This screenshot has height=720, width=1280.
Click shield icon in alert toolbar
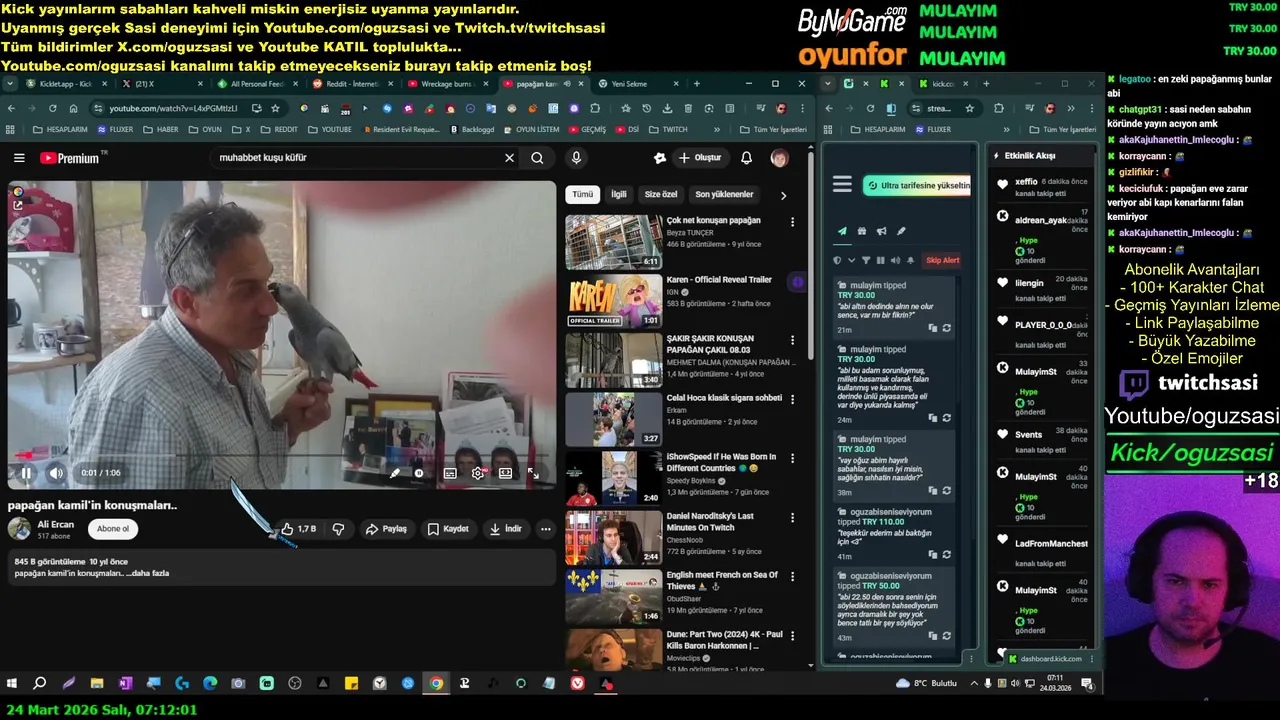[838, 260]
